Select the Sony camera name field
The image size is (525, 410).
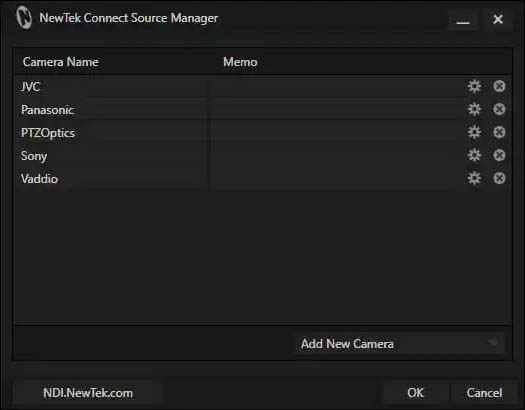click(x=112, y=156)
